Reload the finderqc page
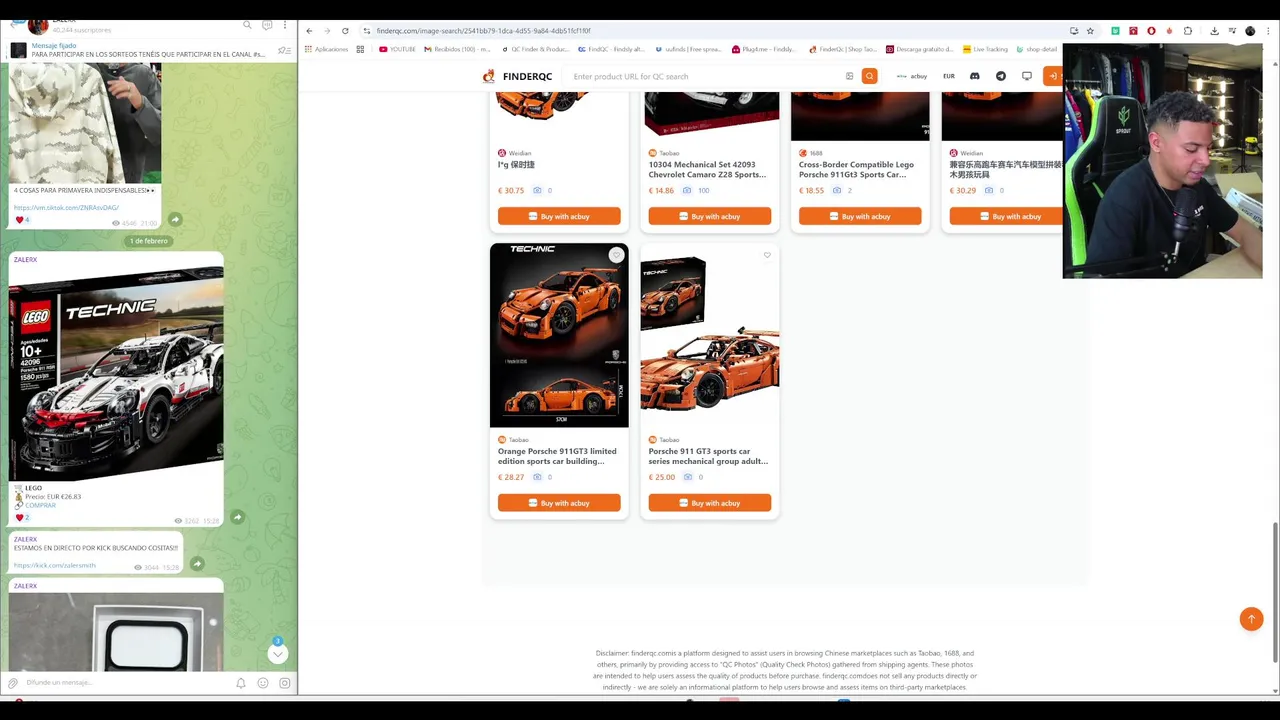The image size is (1280, 720). 345,31
